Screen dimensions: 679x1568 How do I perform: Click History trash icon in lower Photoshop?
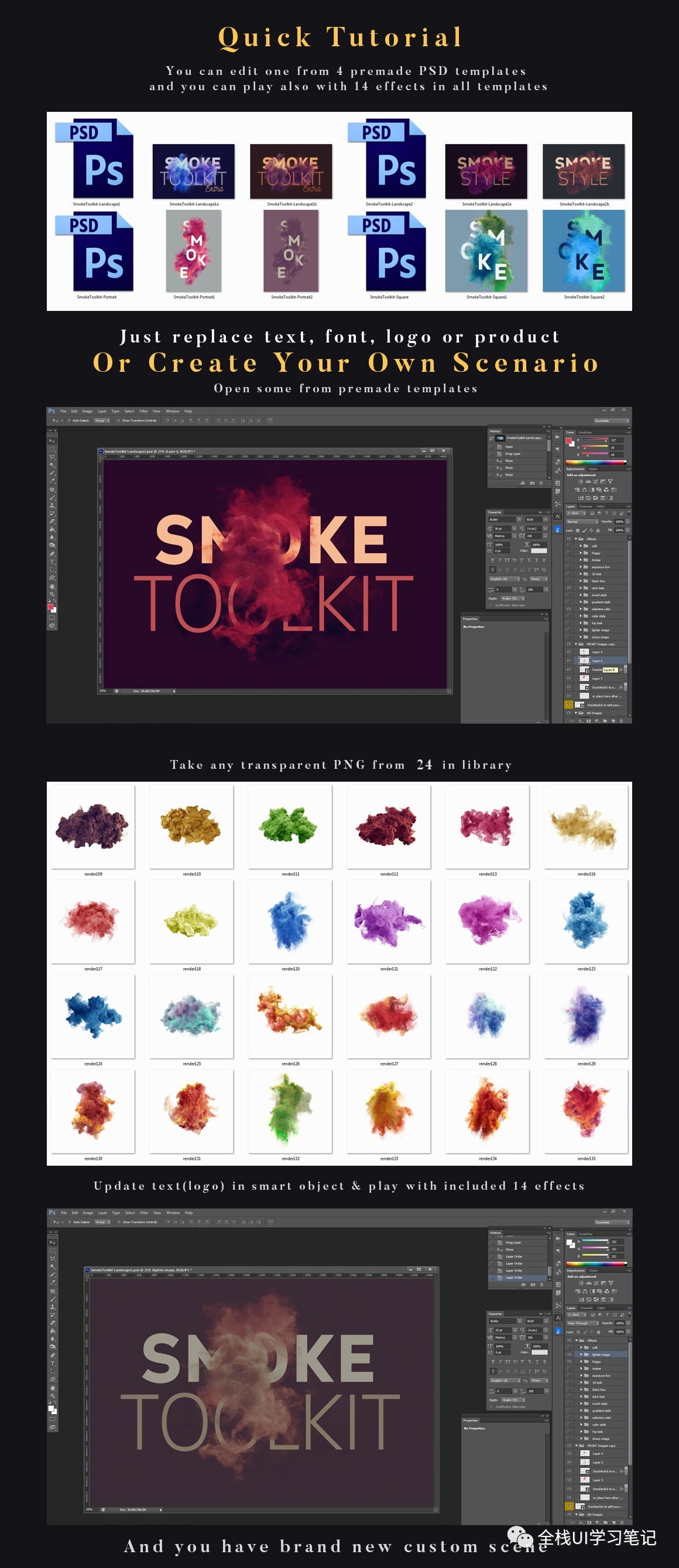pyautogui.click(x=541, y=1285)
